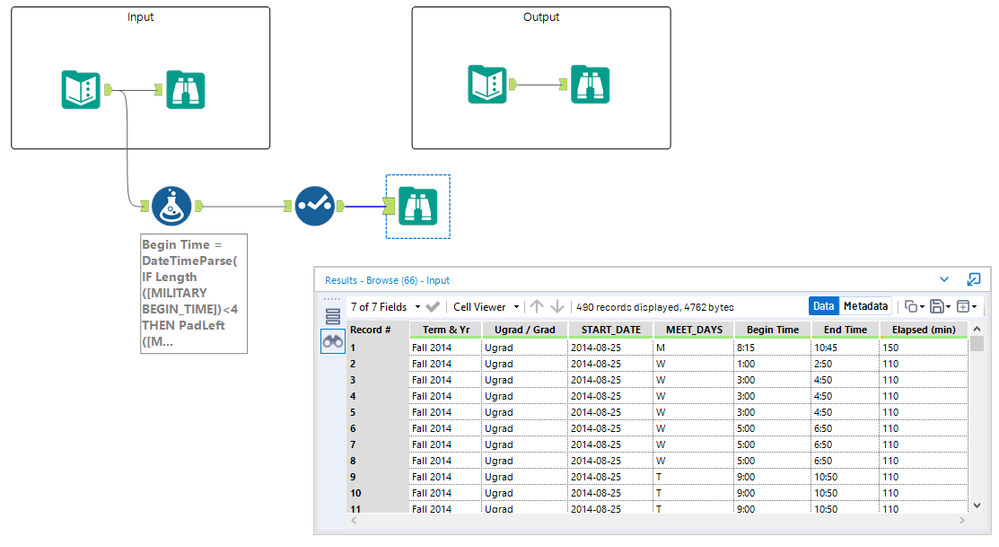Click Ugrad cell in record 4
This screenshot has height=547, width=999.
click(x=524, y=396)
